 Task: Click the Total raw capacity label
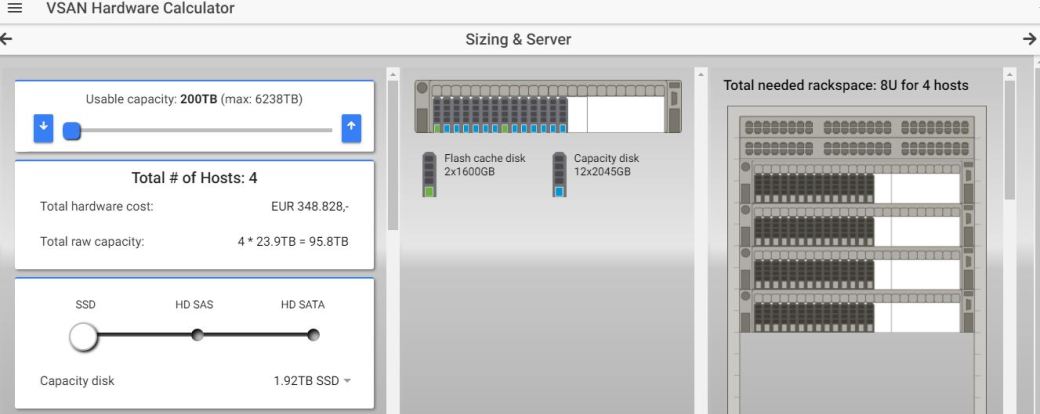[x=92, y=242]
